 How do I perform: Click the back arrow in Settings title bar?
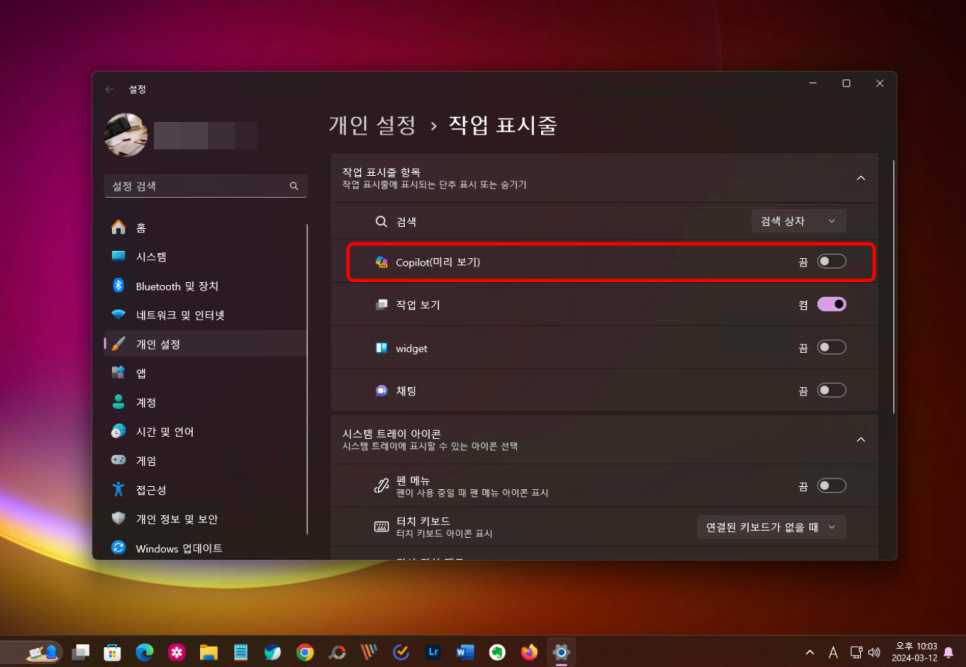(x=110, y=89)
